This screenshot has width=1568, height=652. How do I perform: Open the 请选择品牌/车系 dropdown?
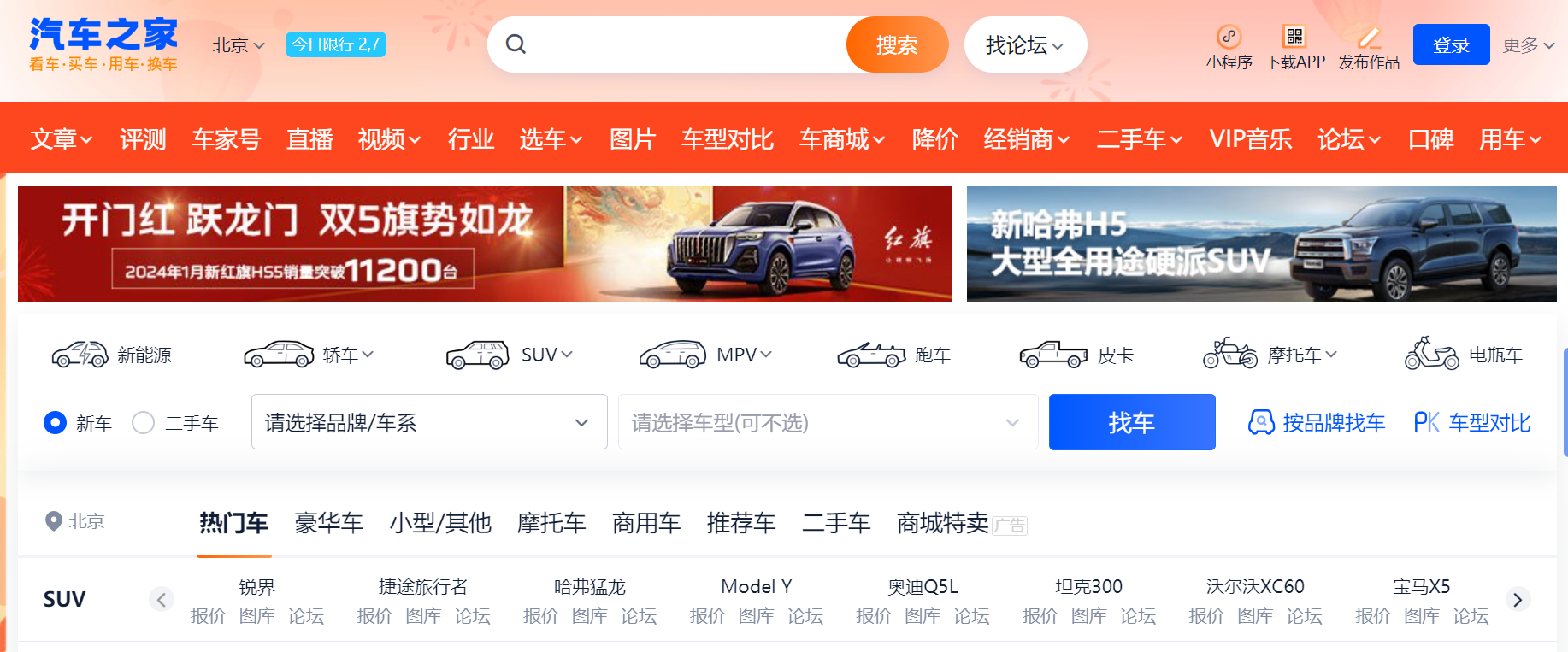pos(429,421)
